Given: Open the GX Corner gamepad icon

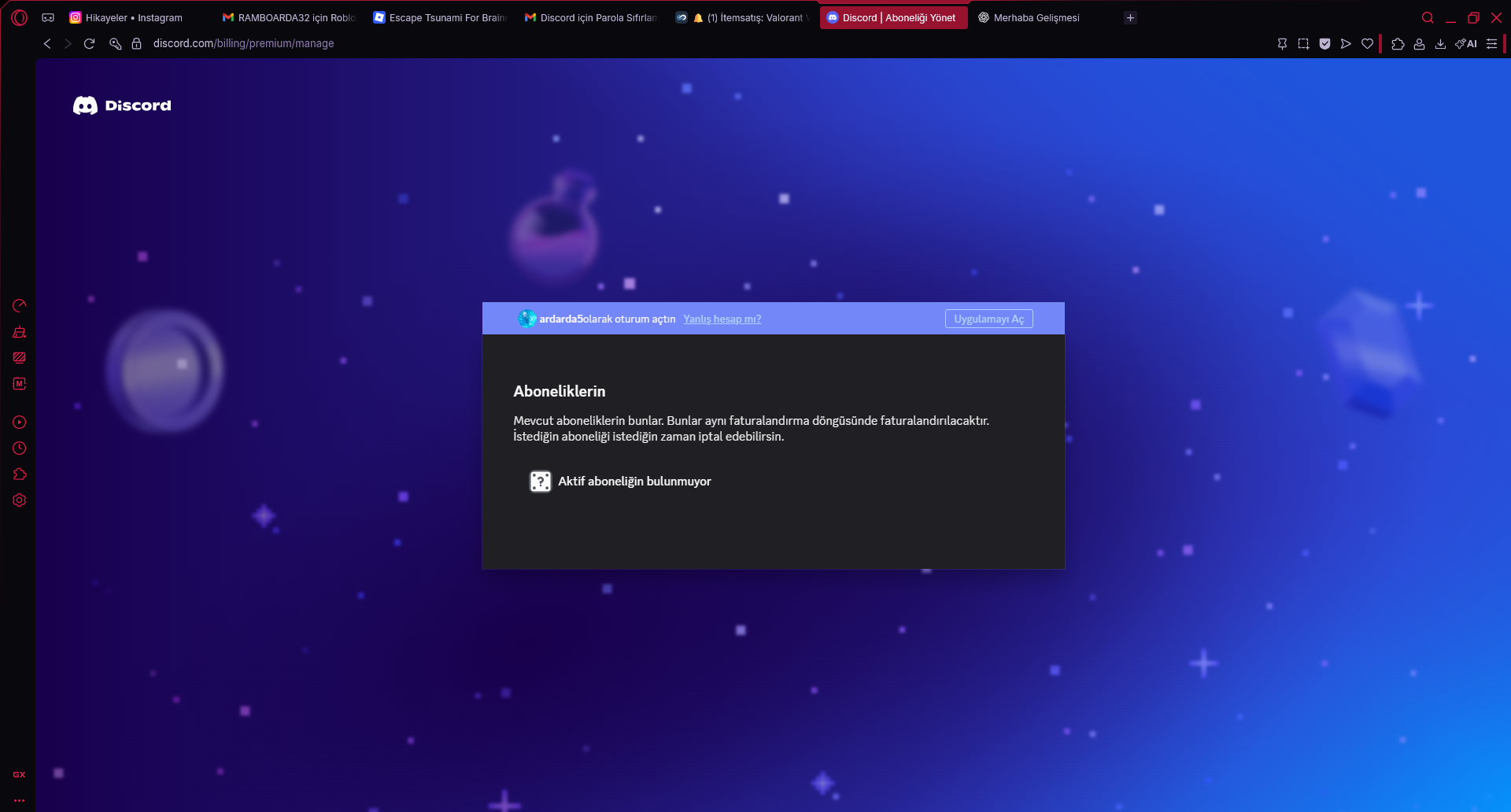Looking at the screenshot, I should pos(48,17).
